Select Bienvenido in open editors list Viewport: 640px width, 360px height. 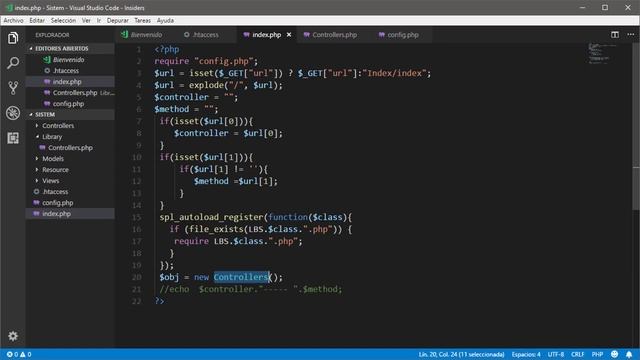(70, 60)
